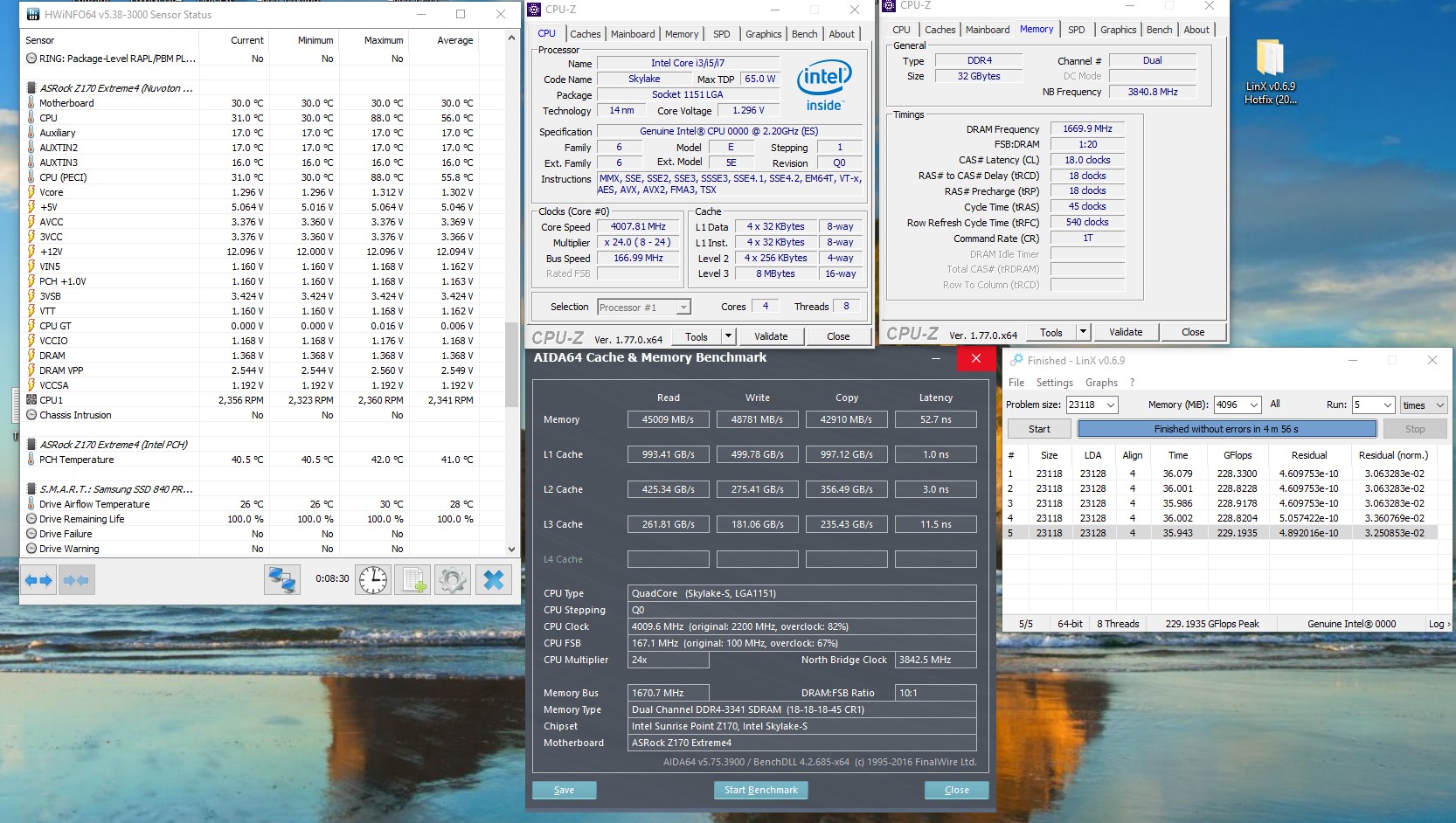The image size is (1456, 823).
Task: Open the Run count dropdown in LinX
Action: [1387, 405]
